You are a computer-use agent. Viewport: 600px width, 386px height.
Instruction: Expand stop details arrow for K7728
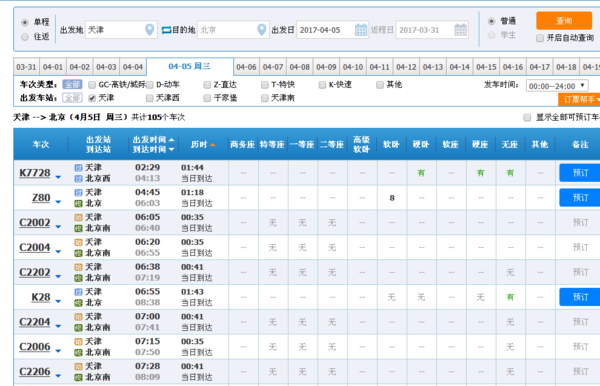click(58, 177)
